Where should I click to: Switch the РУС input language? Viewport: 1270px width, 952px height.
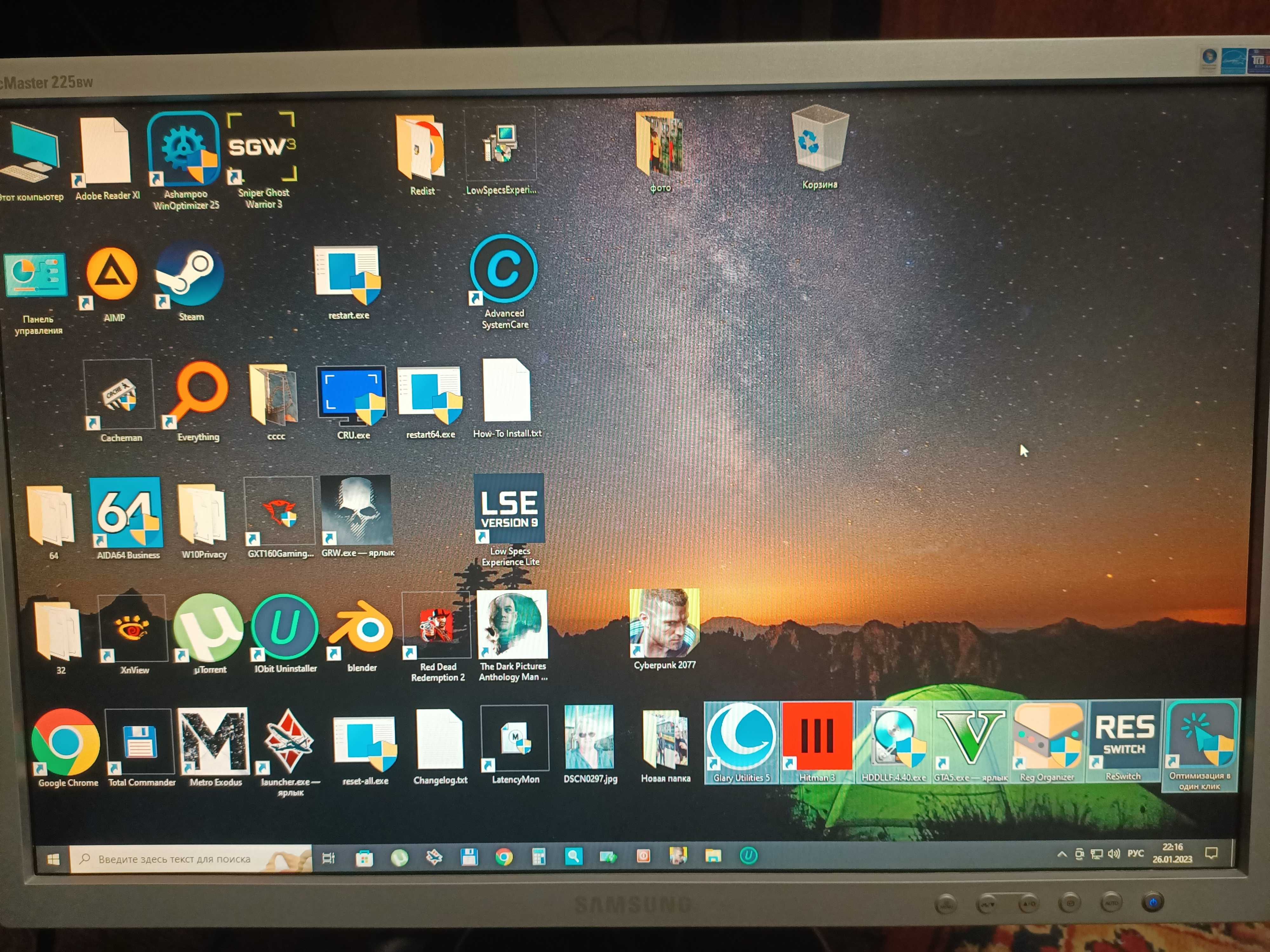tap(1135, 853)
